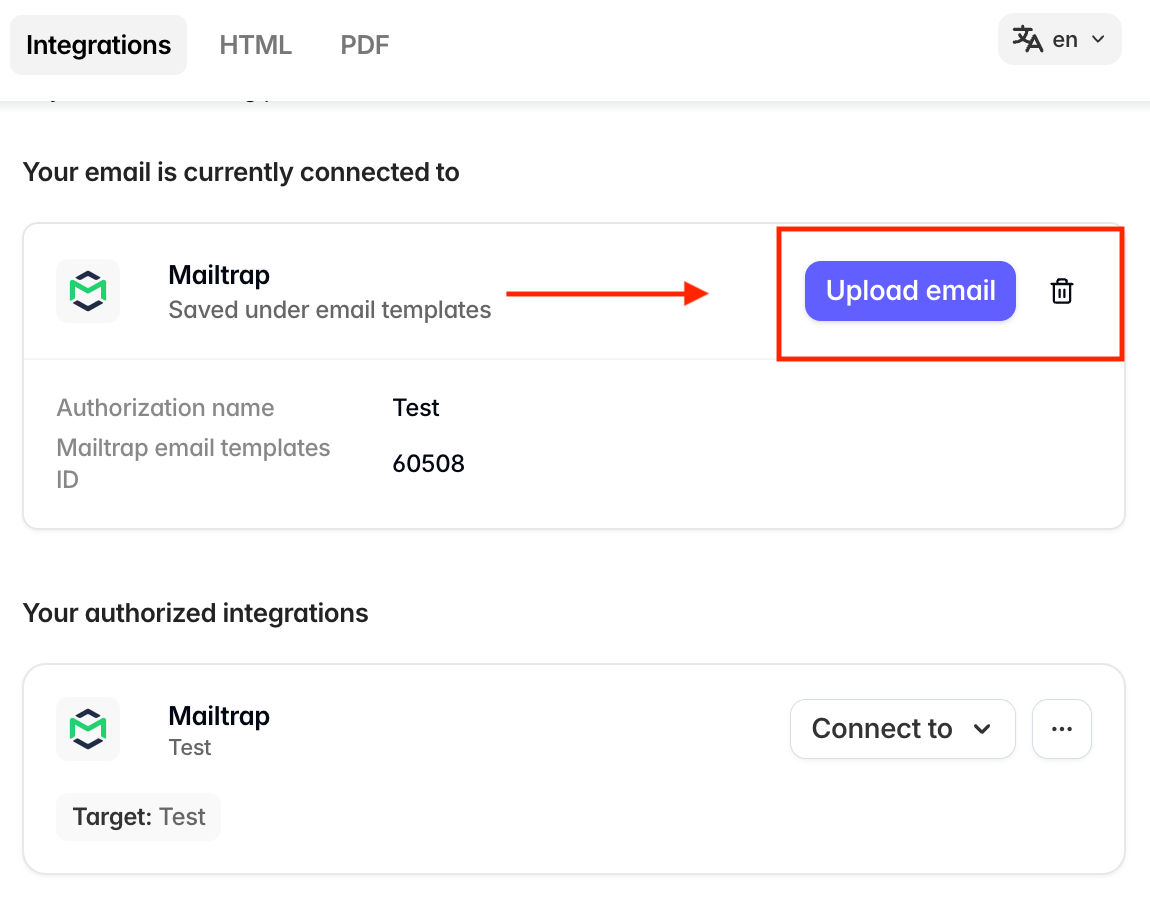Expand the Connect to dropdown
This screenshot has width=1150, height=914.
[902, 729]
